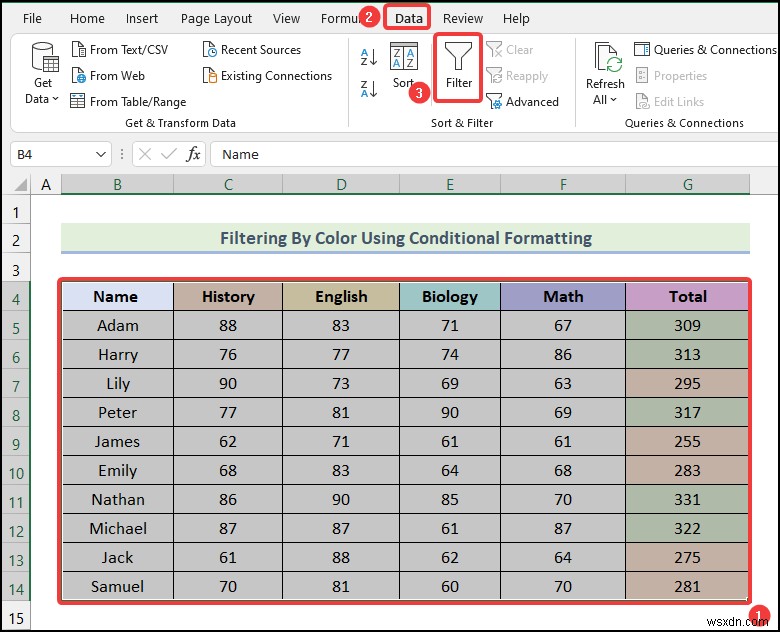This screenshot has width=780, height=632.
Task: Switch to the Home tab
Action: [87, 19]
